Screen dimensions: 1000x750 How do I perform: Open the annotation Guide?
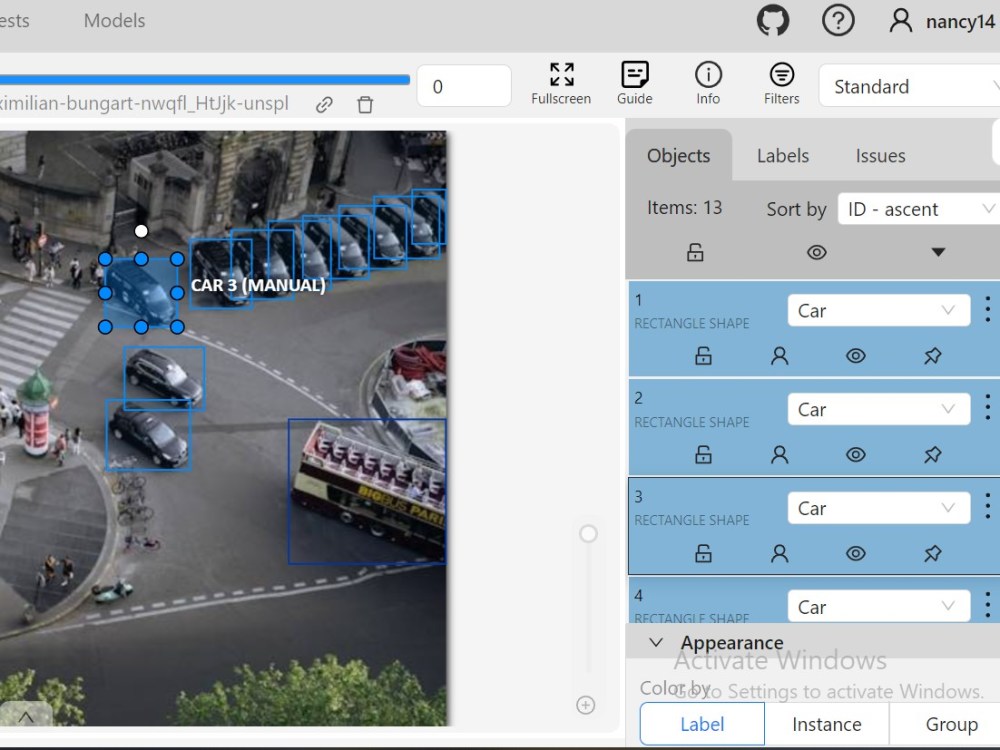tap(635, 84)
